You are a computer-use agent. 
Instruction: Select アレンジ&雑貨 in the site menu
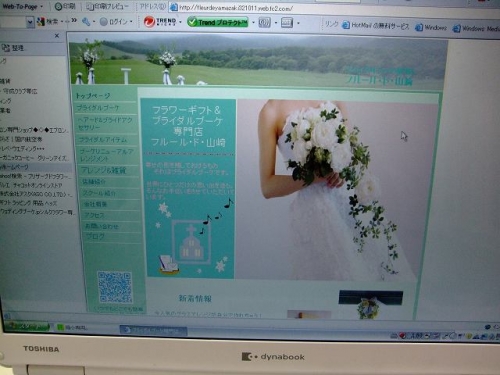click(103, 171)
